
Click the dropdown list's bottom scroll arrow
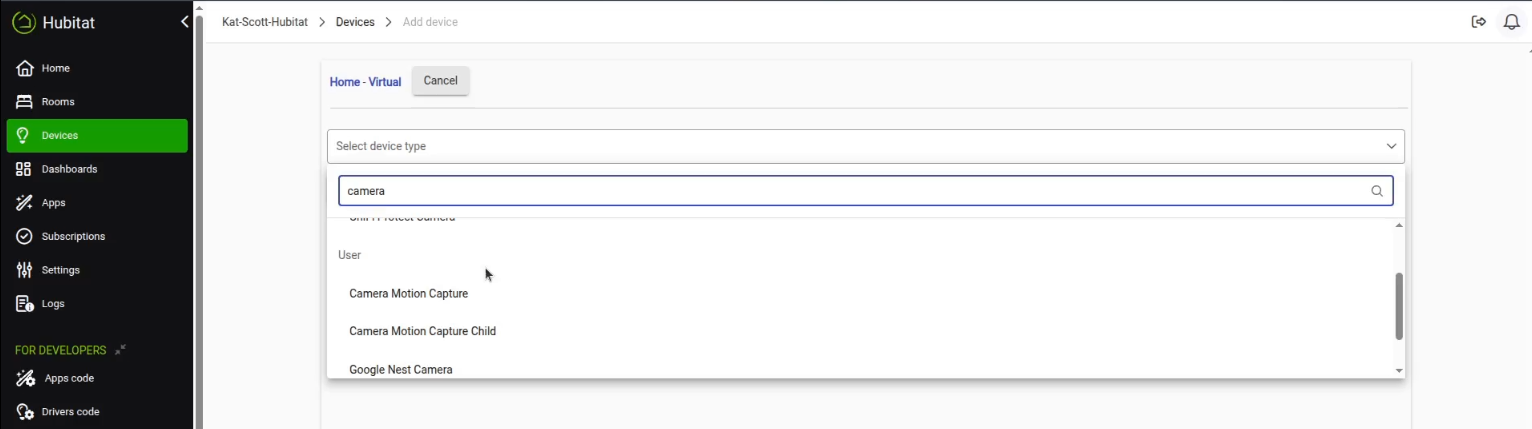point(1399,371)
